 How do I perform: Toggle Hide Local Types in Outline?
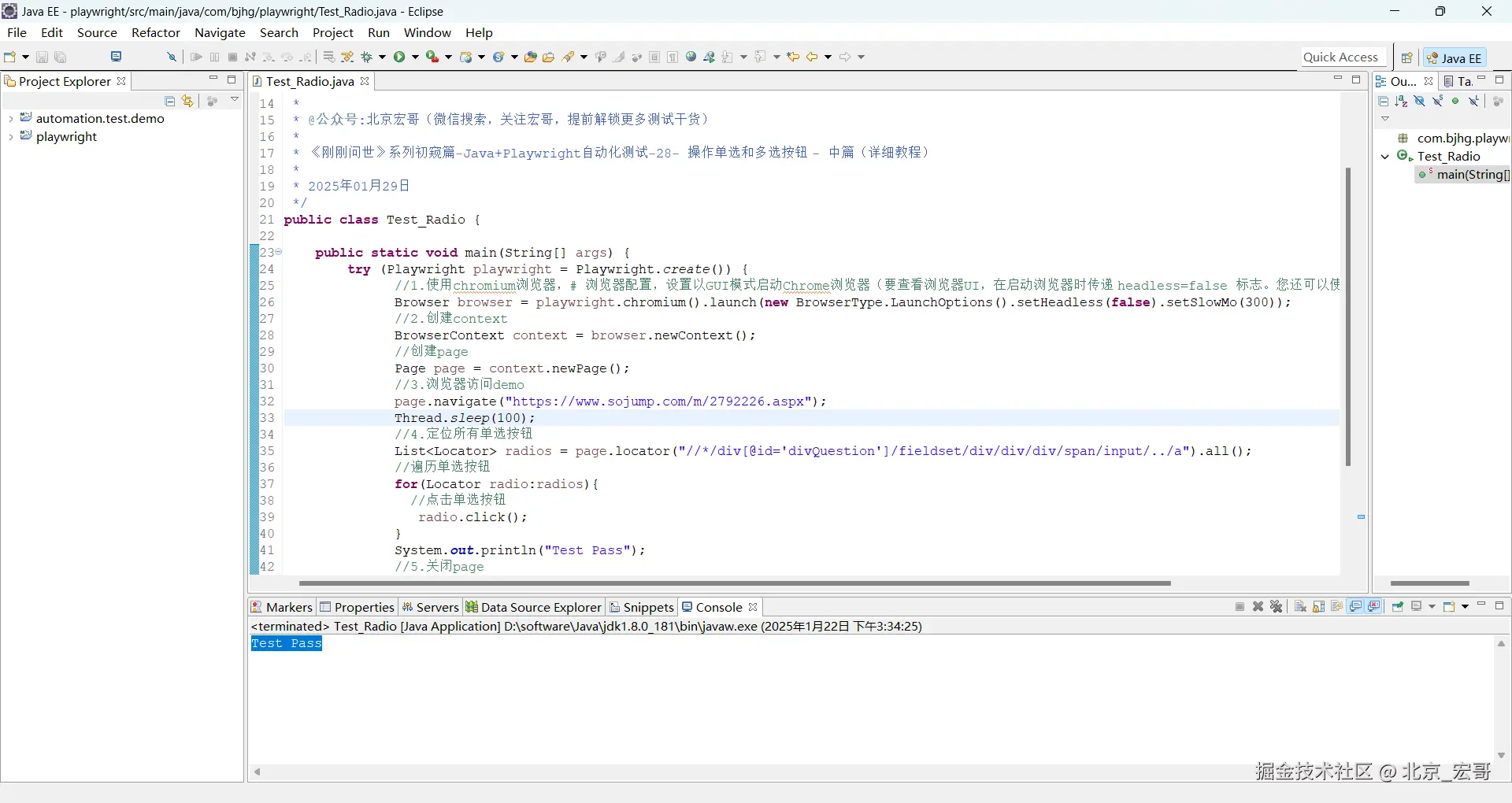(x=1473, y=101)
